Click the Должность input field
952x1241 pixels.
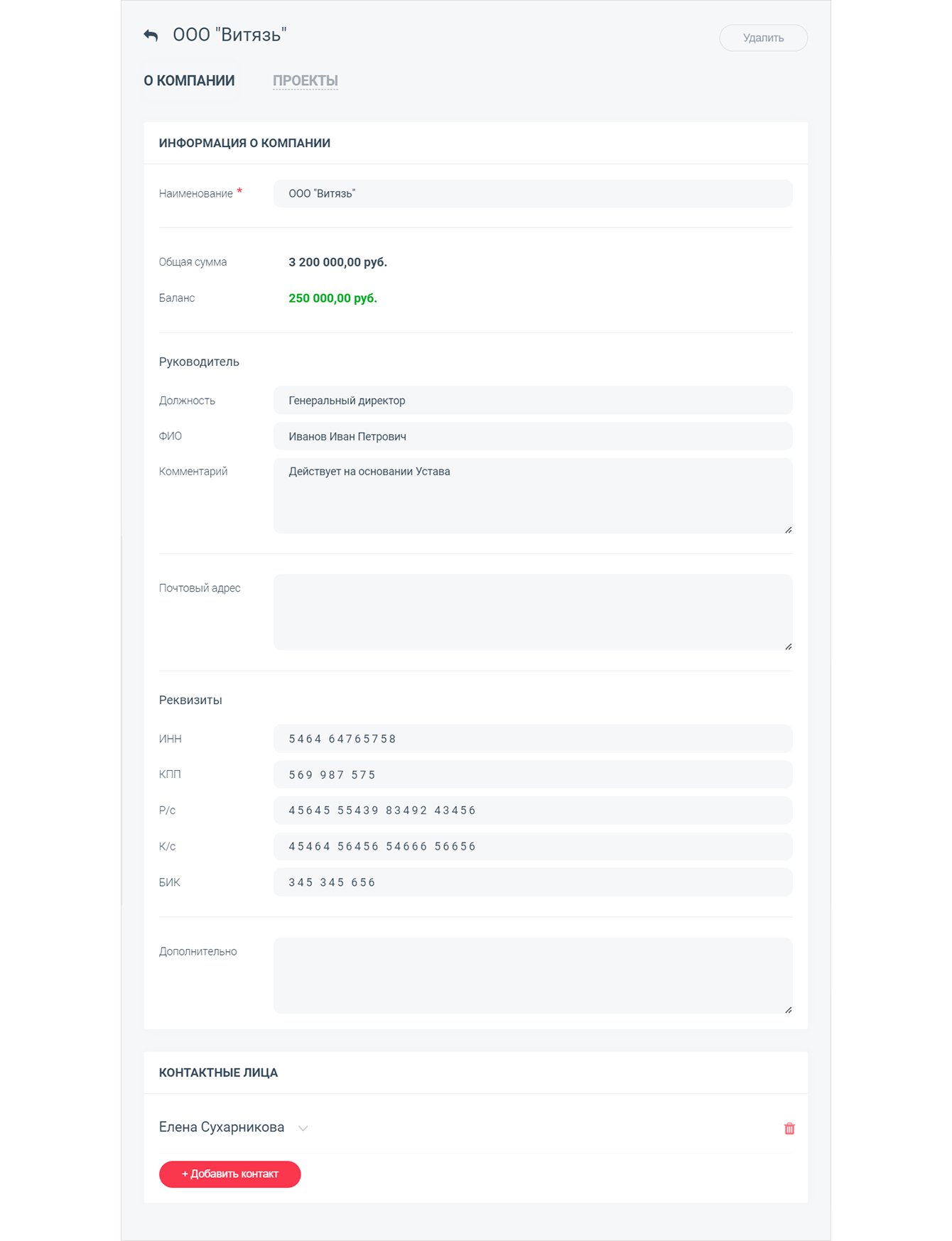coord(532,401)
